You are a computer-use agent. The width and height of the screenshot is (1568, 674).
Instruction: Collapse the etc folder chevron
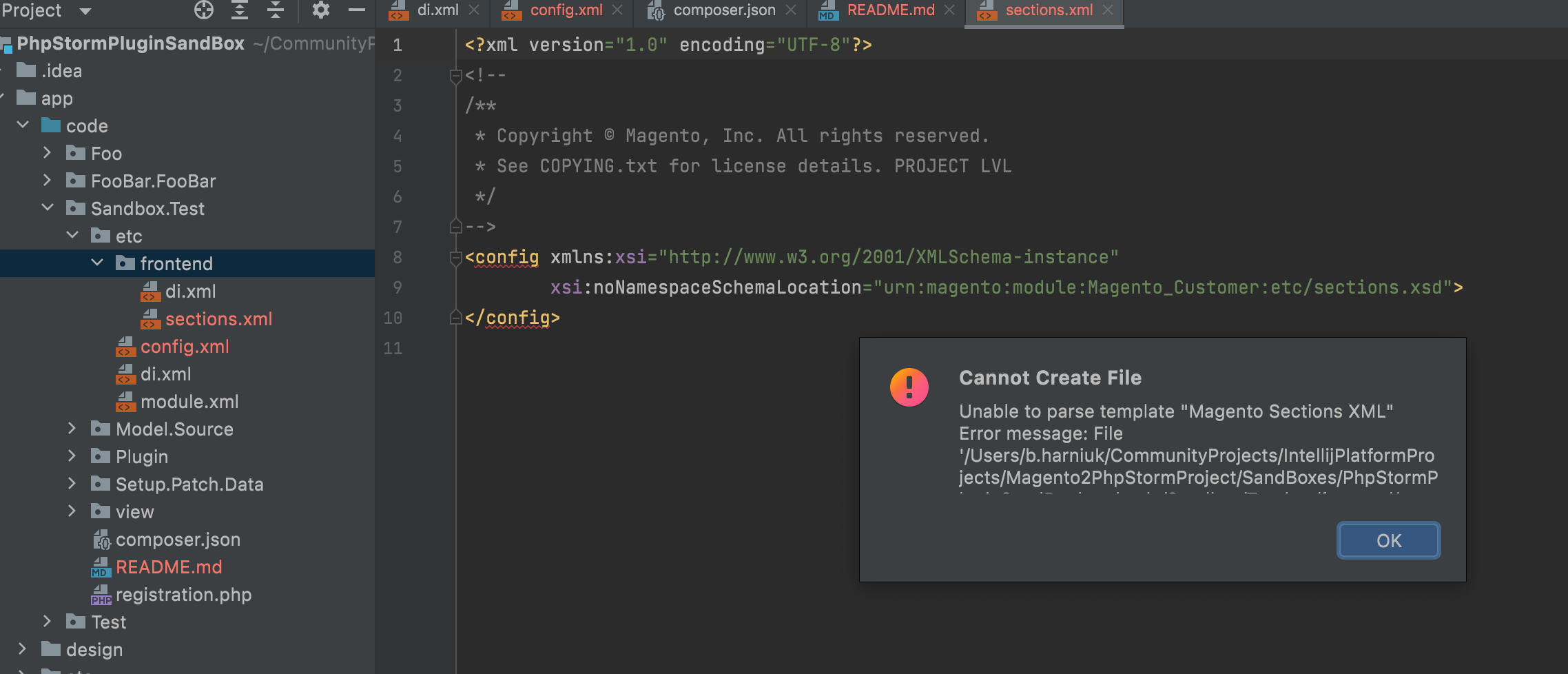72,235
